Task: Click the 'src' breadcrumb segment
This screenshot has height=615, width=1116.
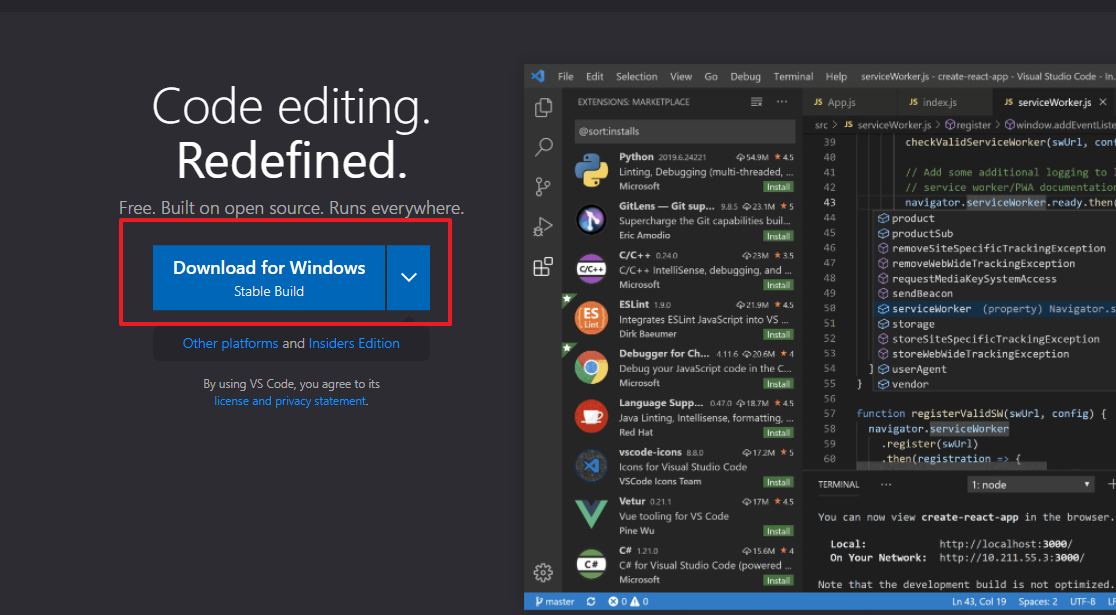Action: pos(821,125)
